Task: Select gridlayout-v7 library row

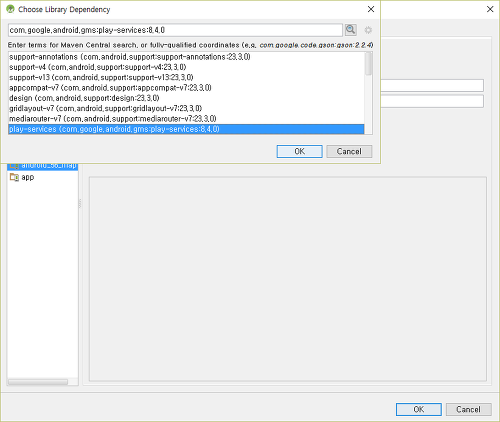Action: 186,109
